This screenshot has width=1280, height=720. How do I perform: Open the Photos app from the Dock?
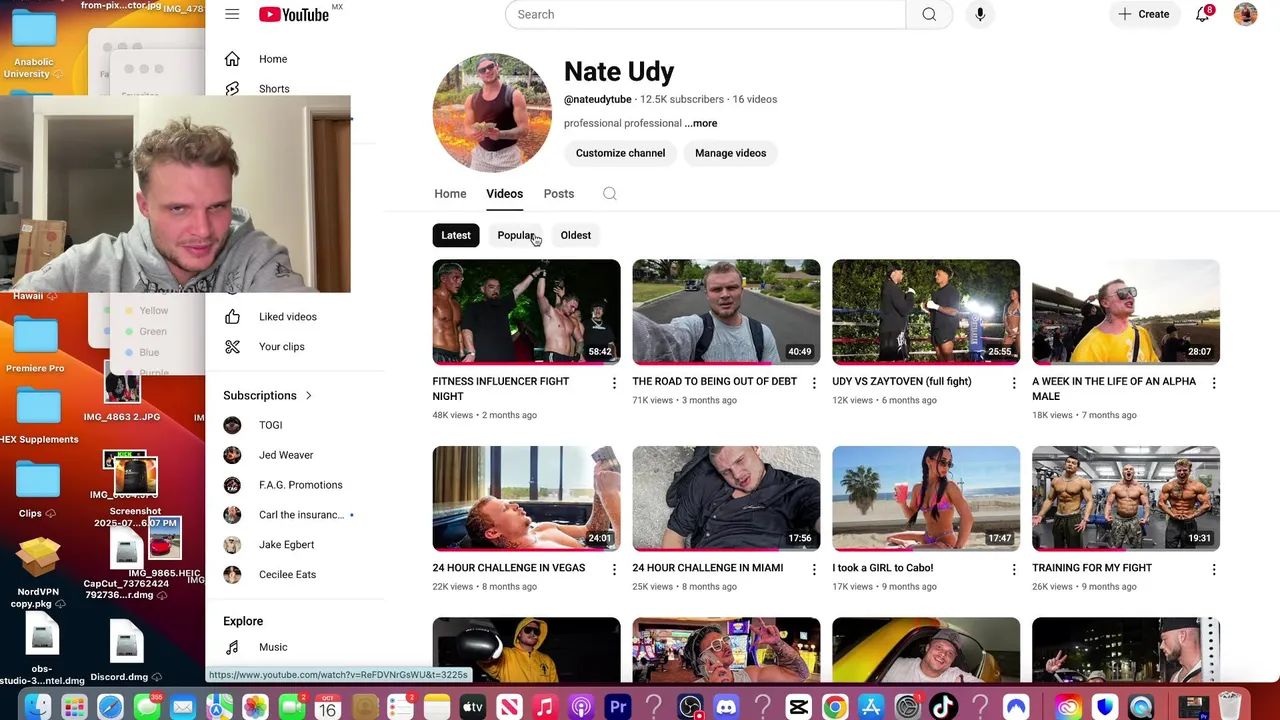coord(255,707)
